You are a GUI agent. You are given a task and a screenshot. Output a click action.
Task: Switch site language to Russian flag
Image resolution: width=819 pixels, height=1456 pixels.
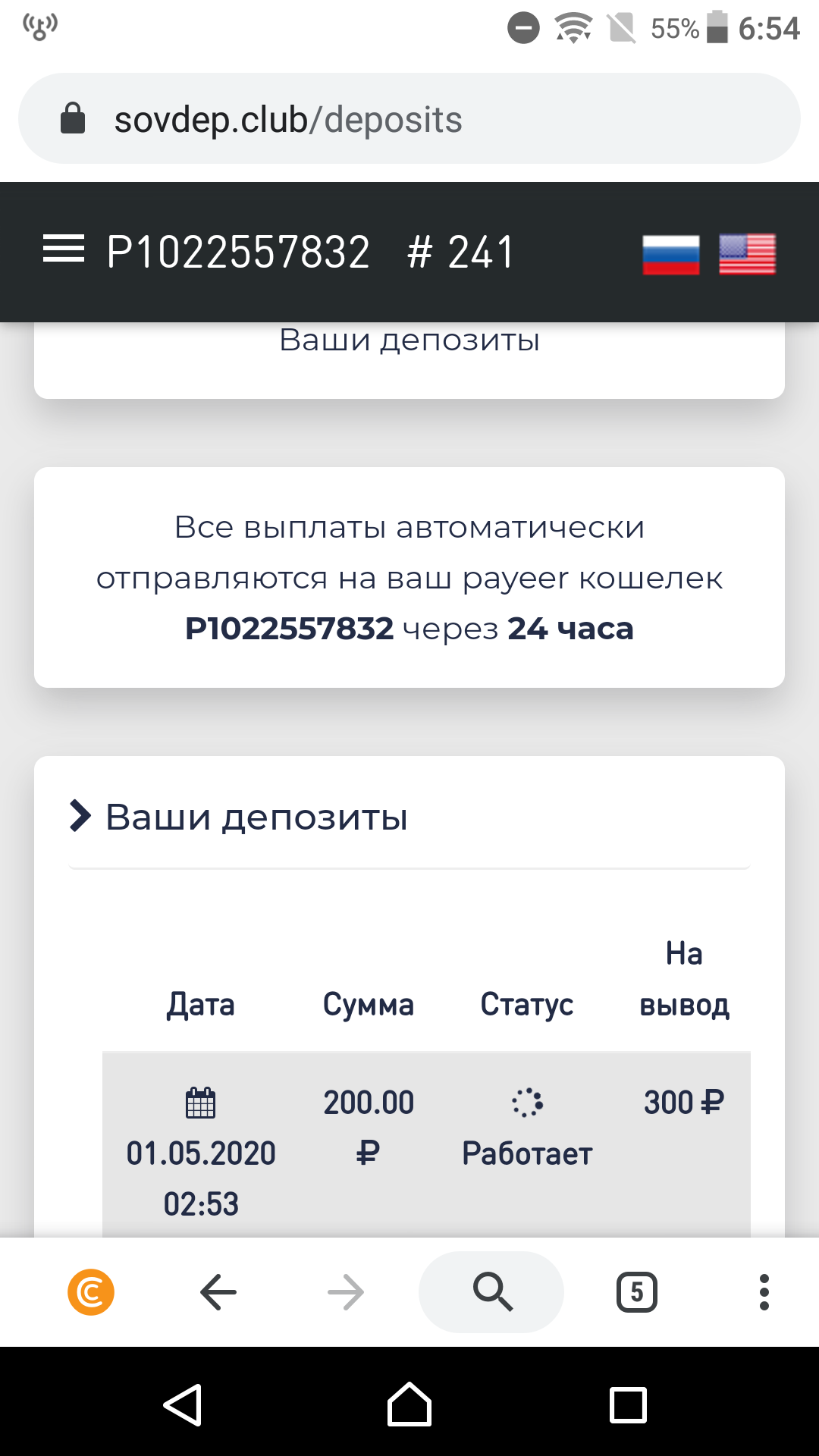point(670,254)
